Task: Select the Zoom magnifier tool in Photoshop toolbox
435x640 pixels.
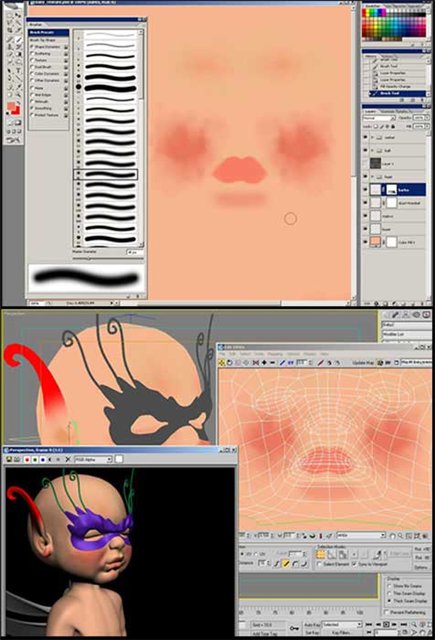Action: [18, 94]
